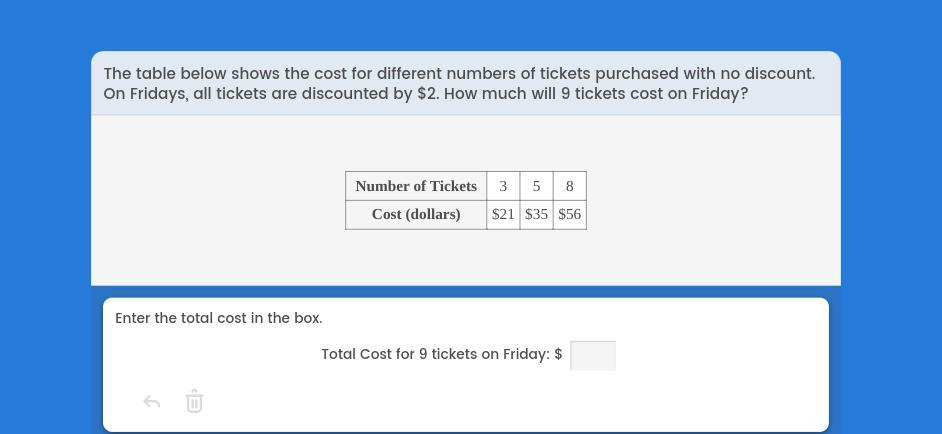The height and width of the screenshot is (434, 942).
Task: Click the $56 cost cell
Action: (570, 214)
